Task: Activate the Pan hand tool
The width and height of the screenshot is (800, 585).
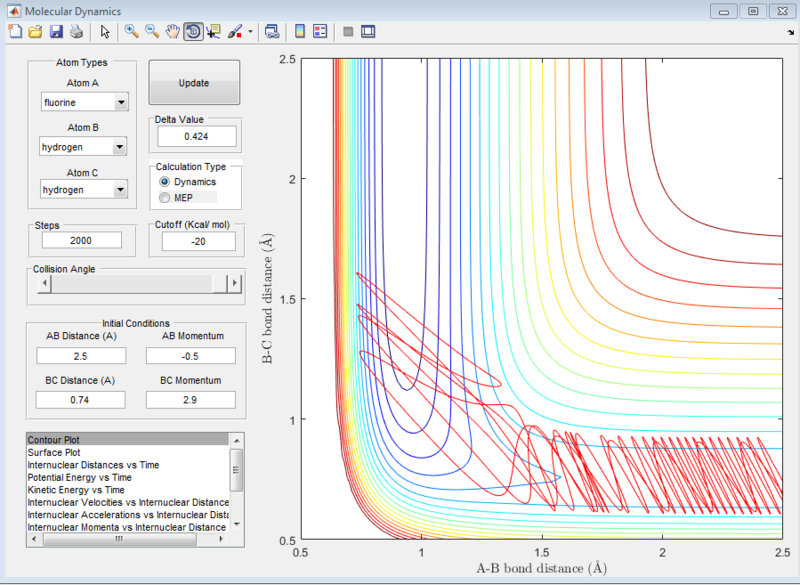Action: 173,31
